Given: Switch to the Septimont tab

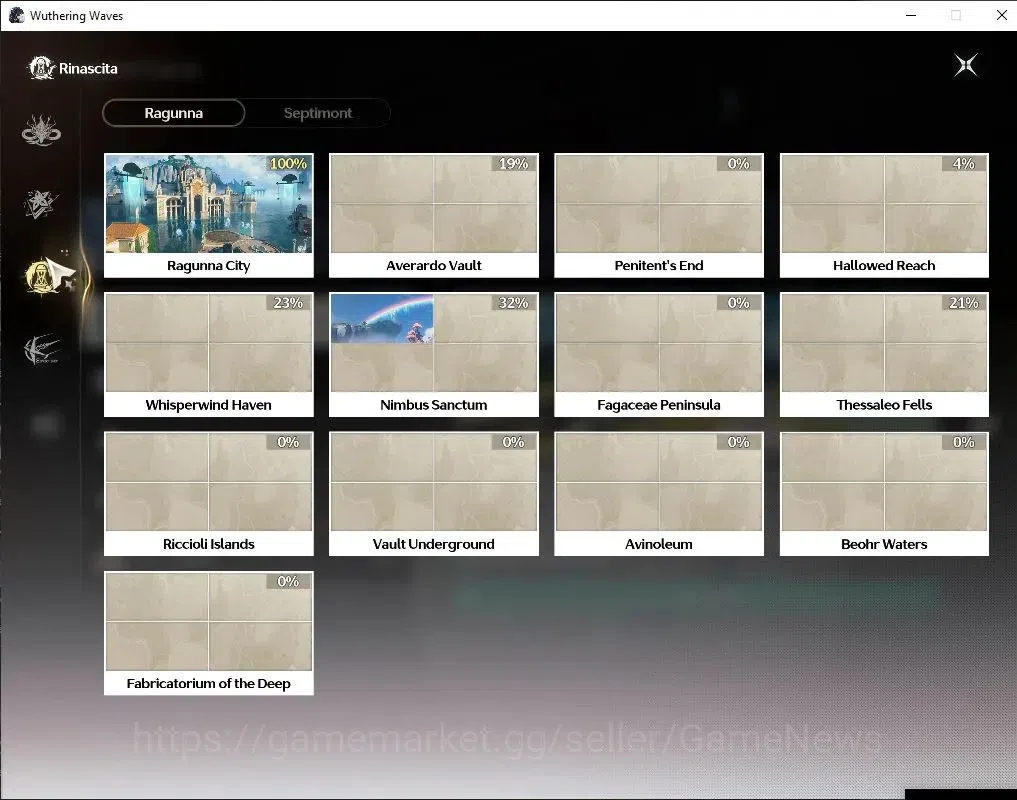Looking at the screenshot, I should point(318,113).
